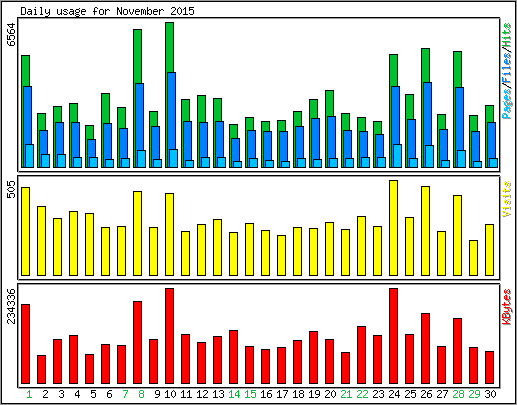This screenshot has height=405, width=517.
Task: Select day label 25 on the axis
Action: coord(410,394)
